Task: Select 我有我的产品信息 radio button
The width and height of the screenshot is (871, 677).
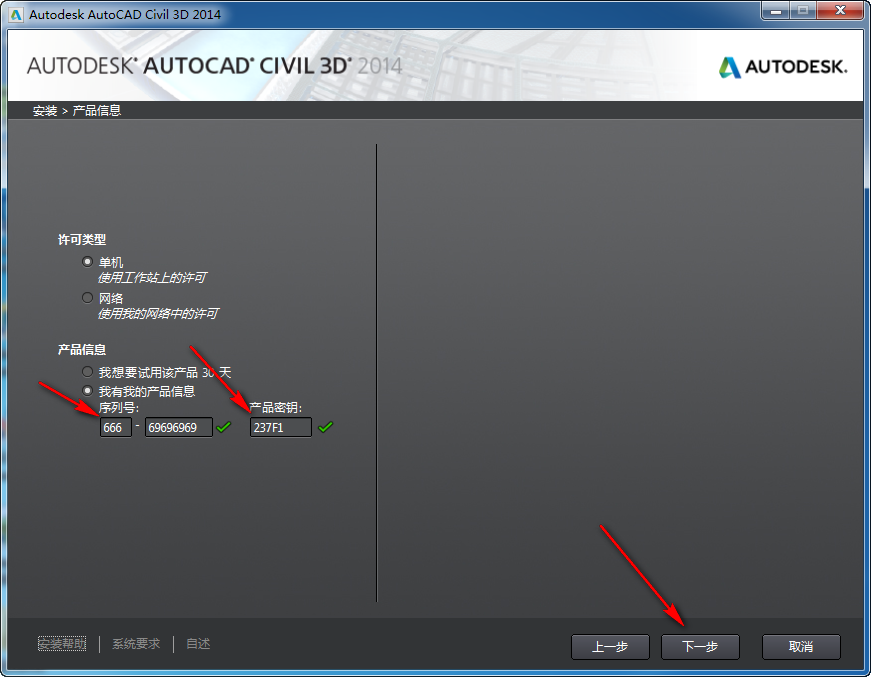Action: tap(87, 391)
